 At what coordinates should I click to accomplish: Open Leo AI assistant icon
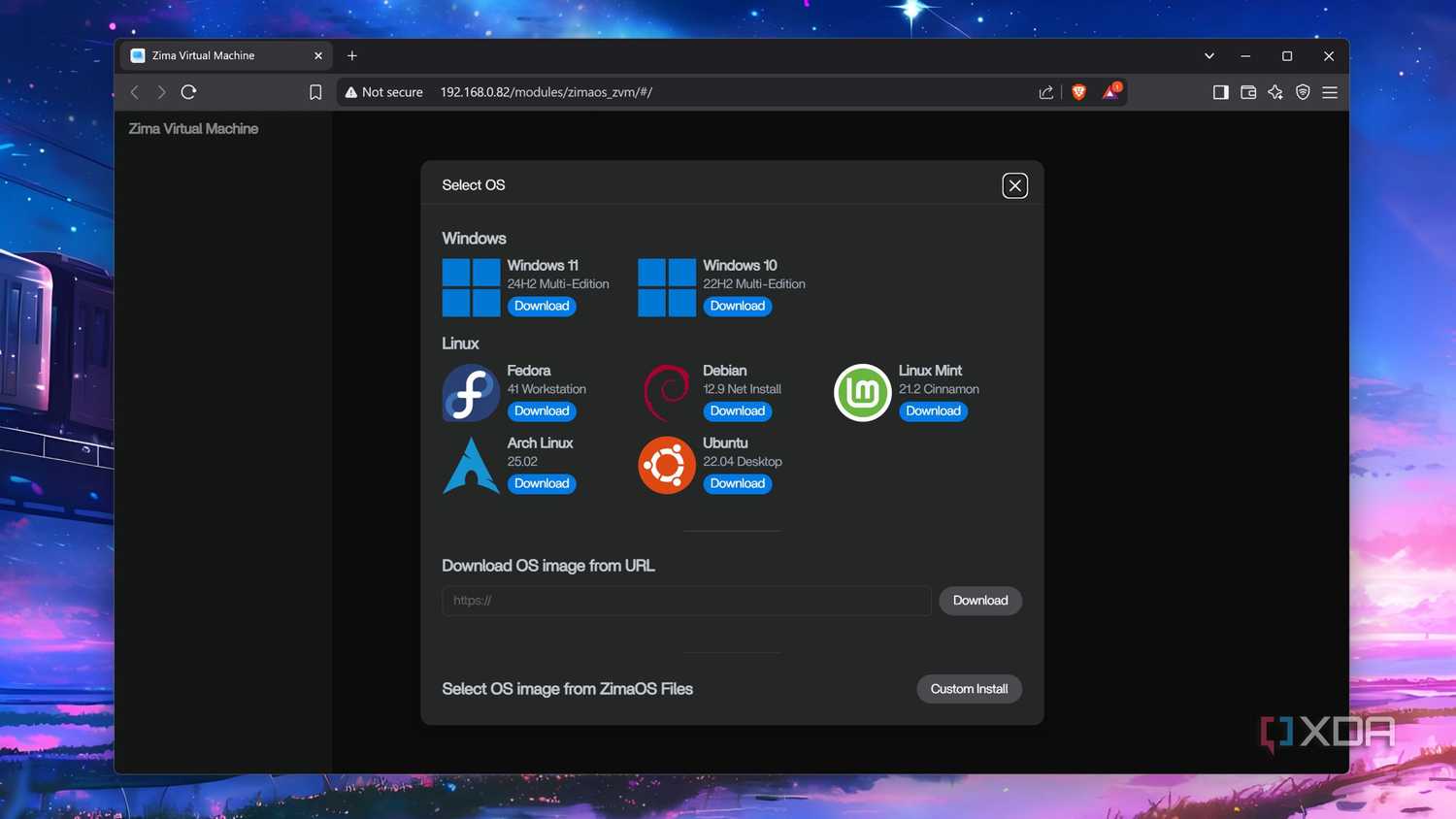click(1275, 92)
